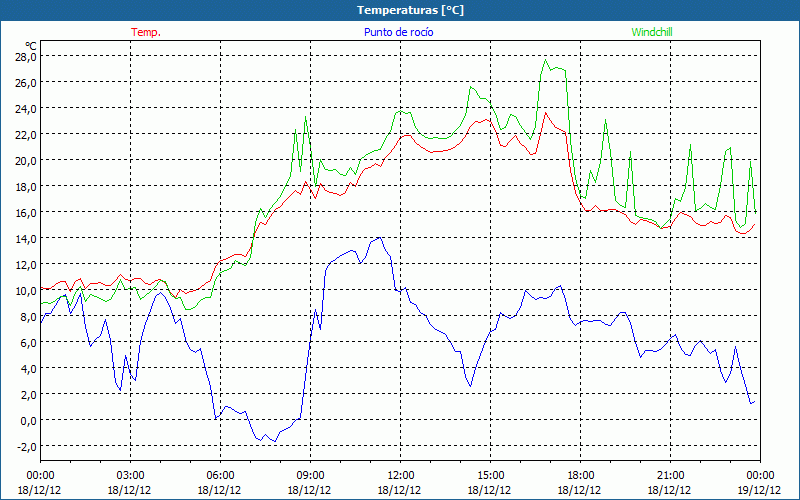Viewport: 800px width, 500px height.
Task: Click the 0,0 y-axis value
Action: coord(28,421)
